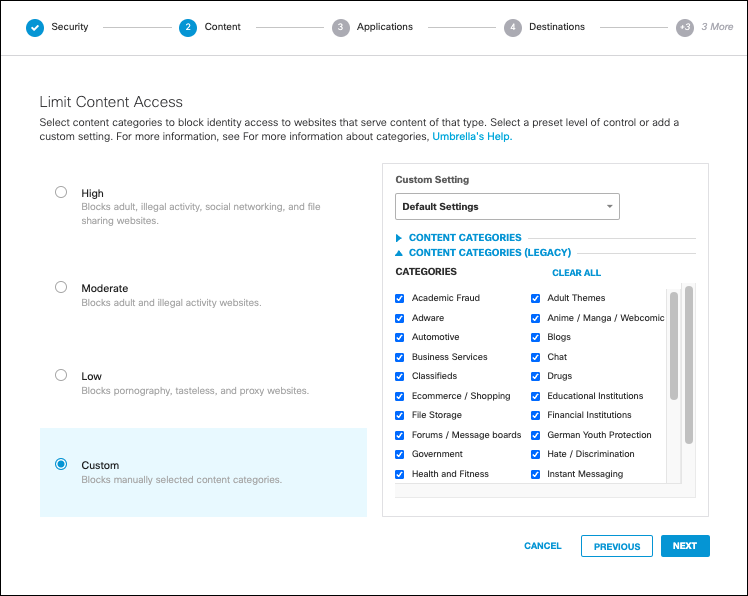Uncheck the File Storage checkbox
Screen dimensions: 748x596
pos(400,416)
